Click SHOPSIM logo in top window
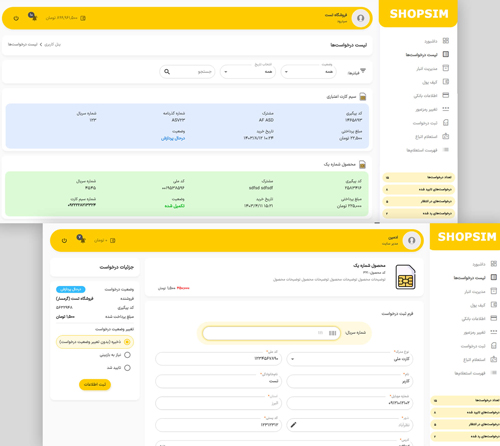 (419, 14)
